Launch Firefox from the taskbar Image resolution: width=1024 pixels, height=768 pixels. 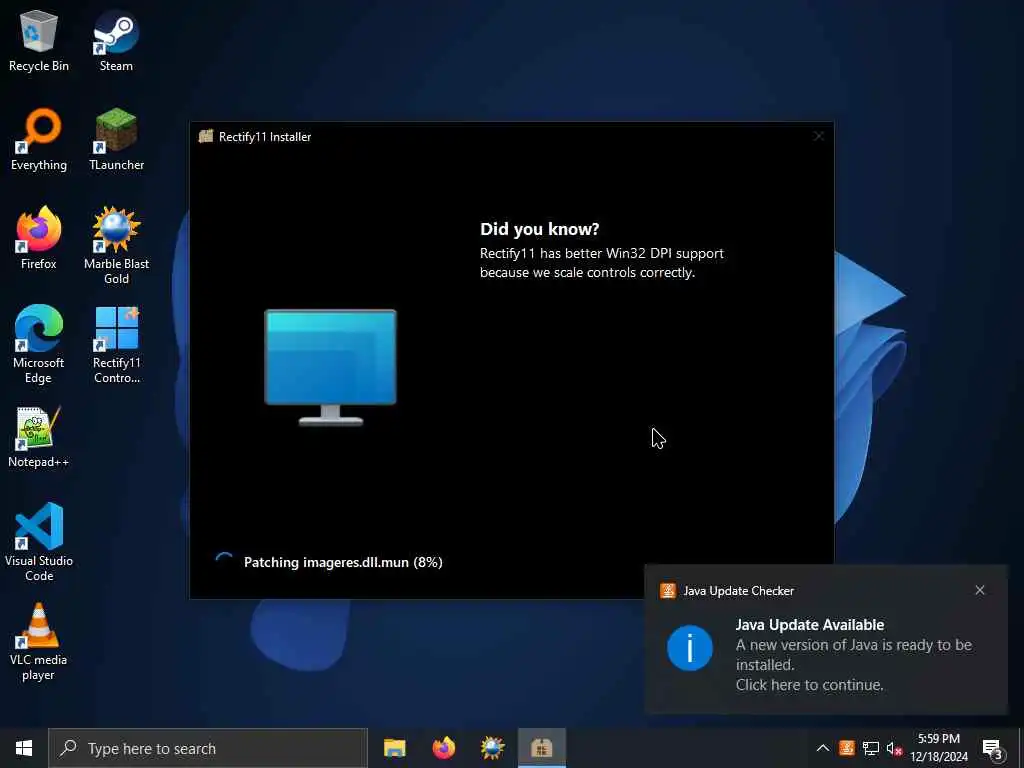tap(443, 748)
